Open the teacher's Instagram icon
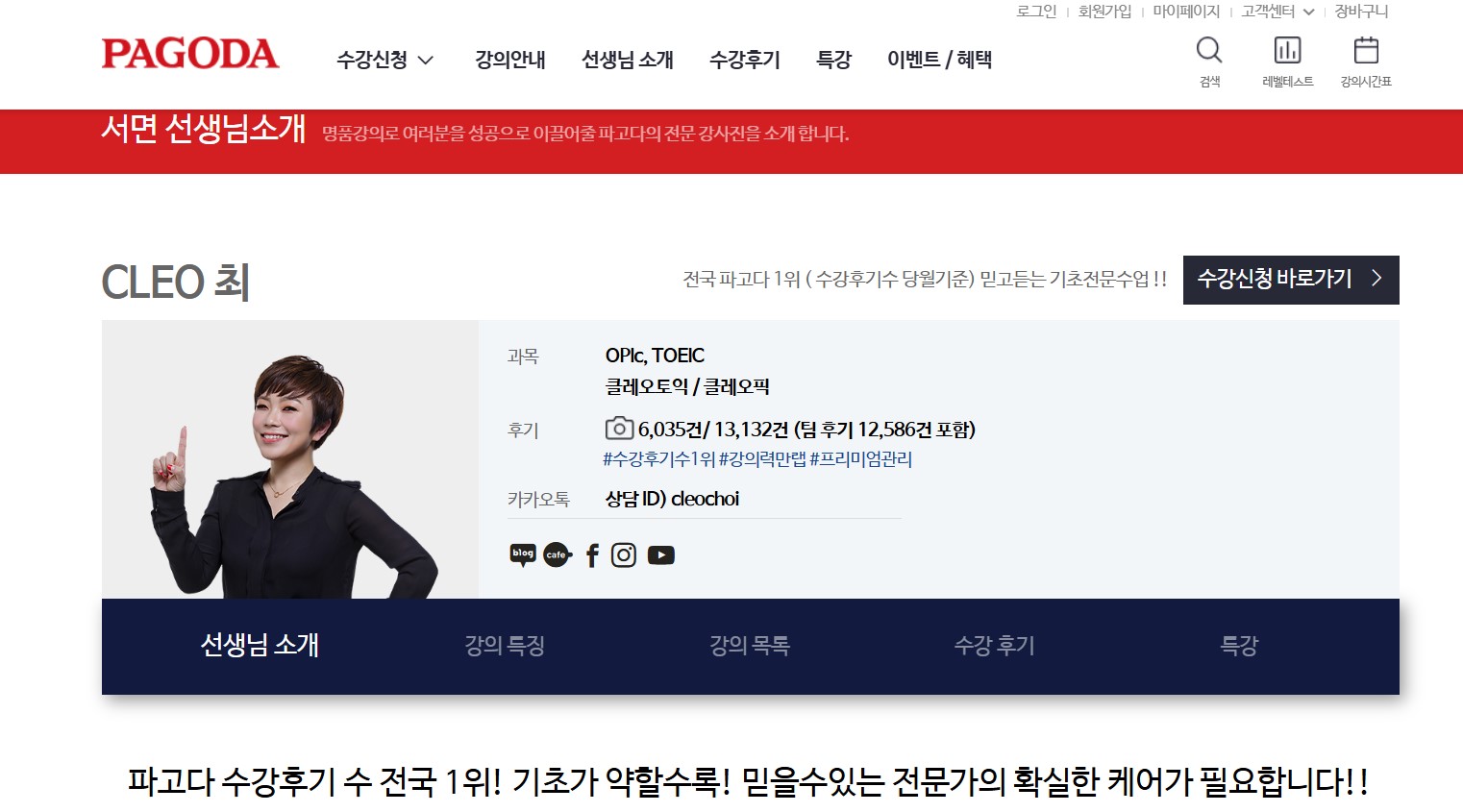 624,555
